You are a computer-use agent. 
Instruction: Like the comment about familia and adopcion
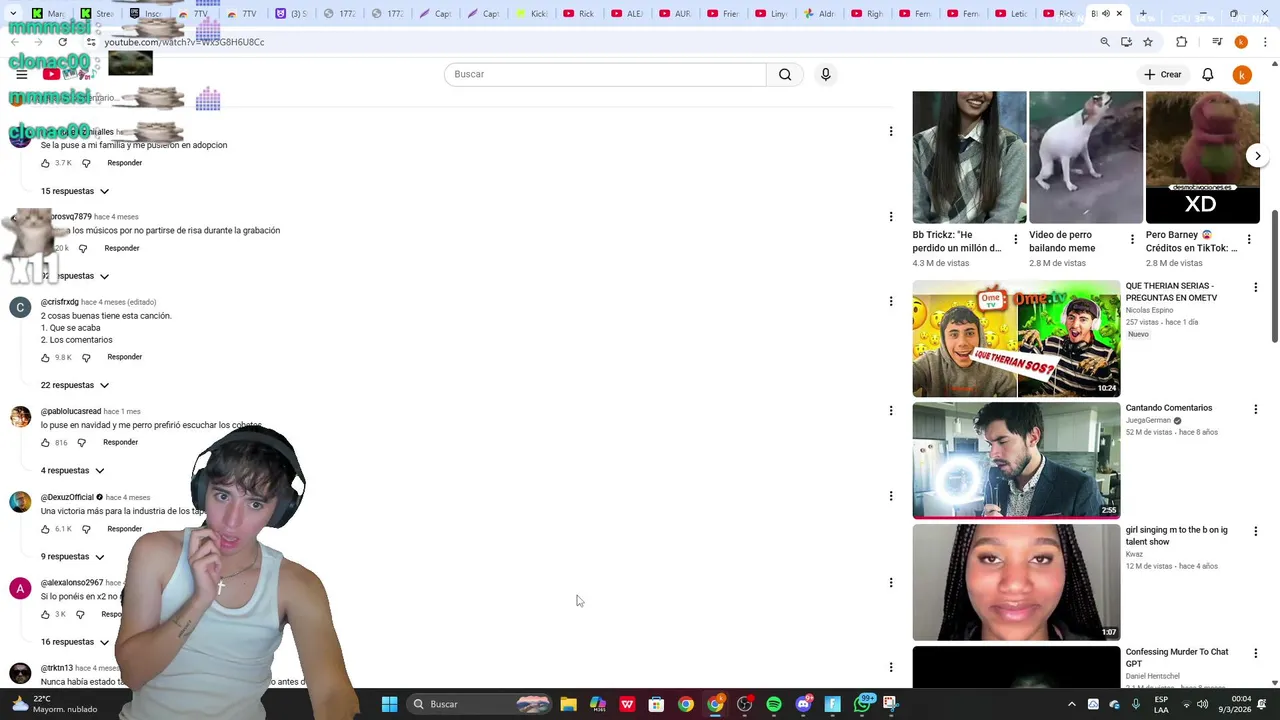click(x=45, y=163)
